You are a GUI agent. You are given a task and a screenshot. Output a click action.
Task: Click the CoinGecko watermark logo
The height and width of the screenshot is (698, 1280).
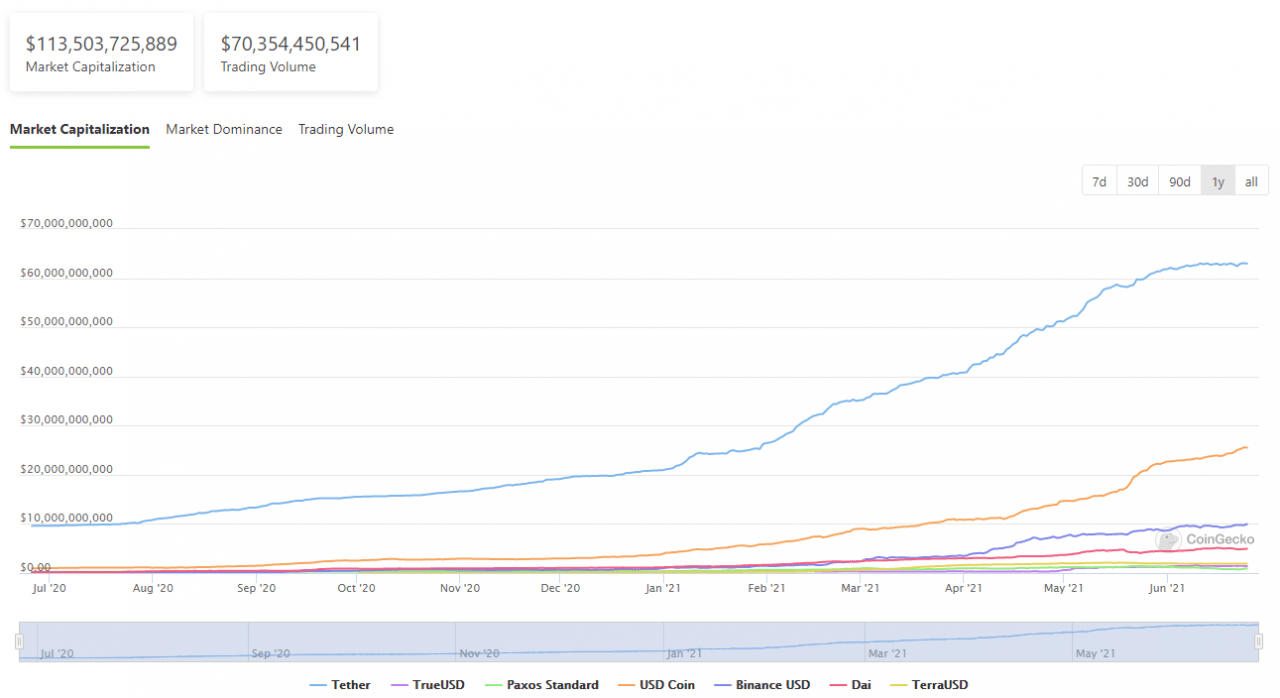[x=1206, y=539]
